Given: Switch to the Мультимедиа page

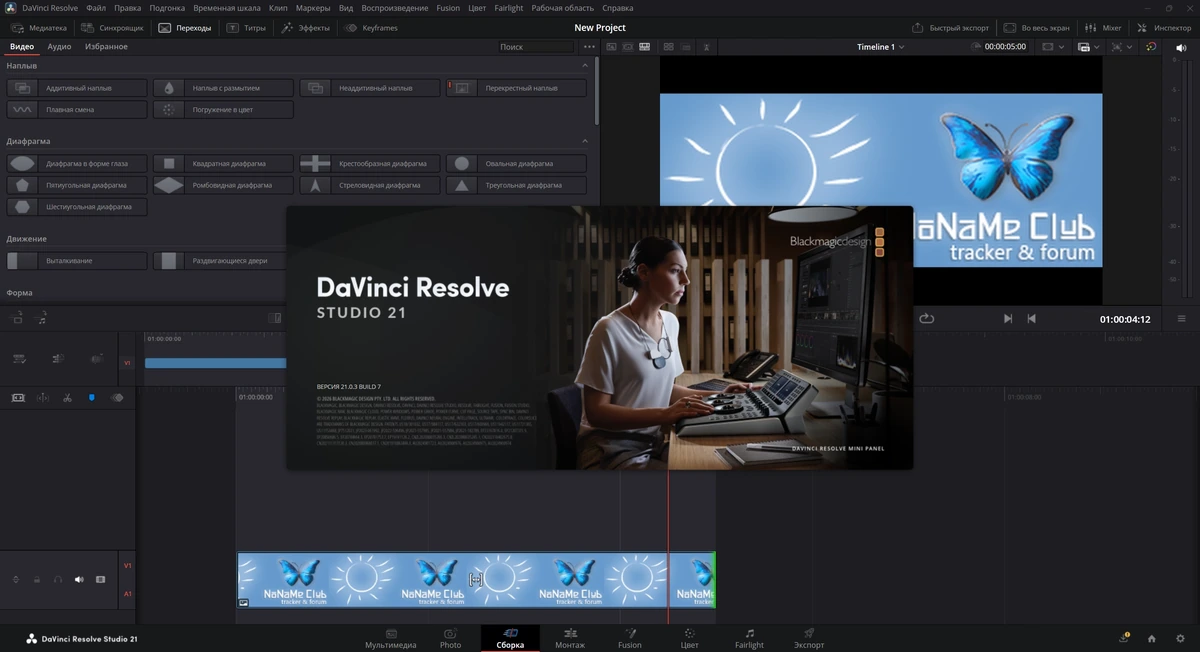Looking at the screenshot, I should (x=391, y=639).
